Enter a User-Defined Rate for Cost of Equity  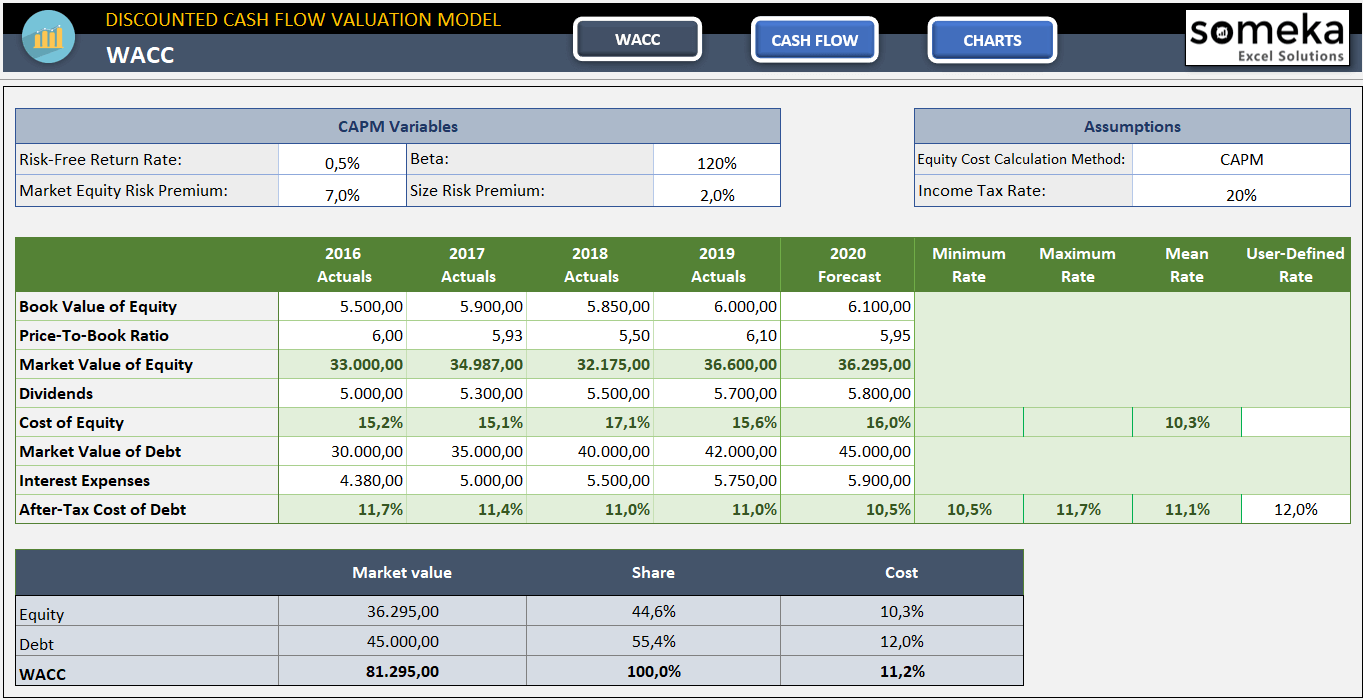click(1295, 421)
